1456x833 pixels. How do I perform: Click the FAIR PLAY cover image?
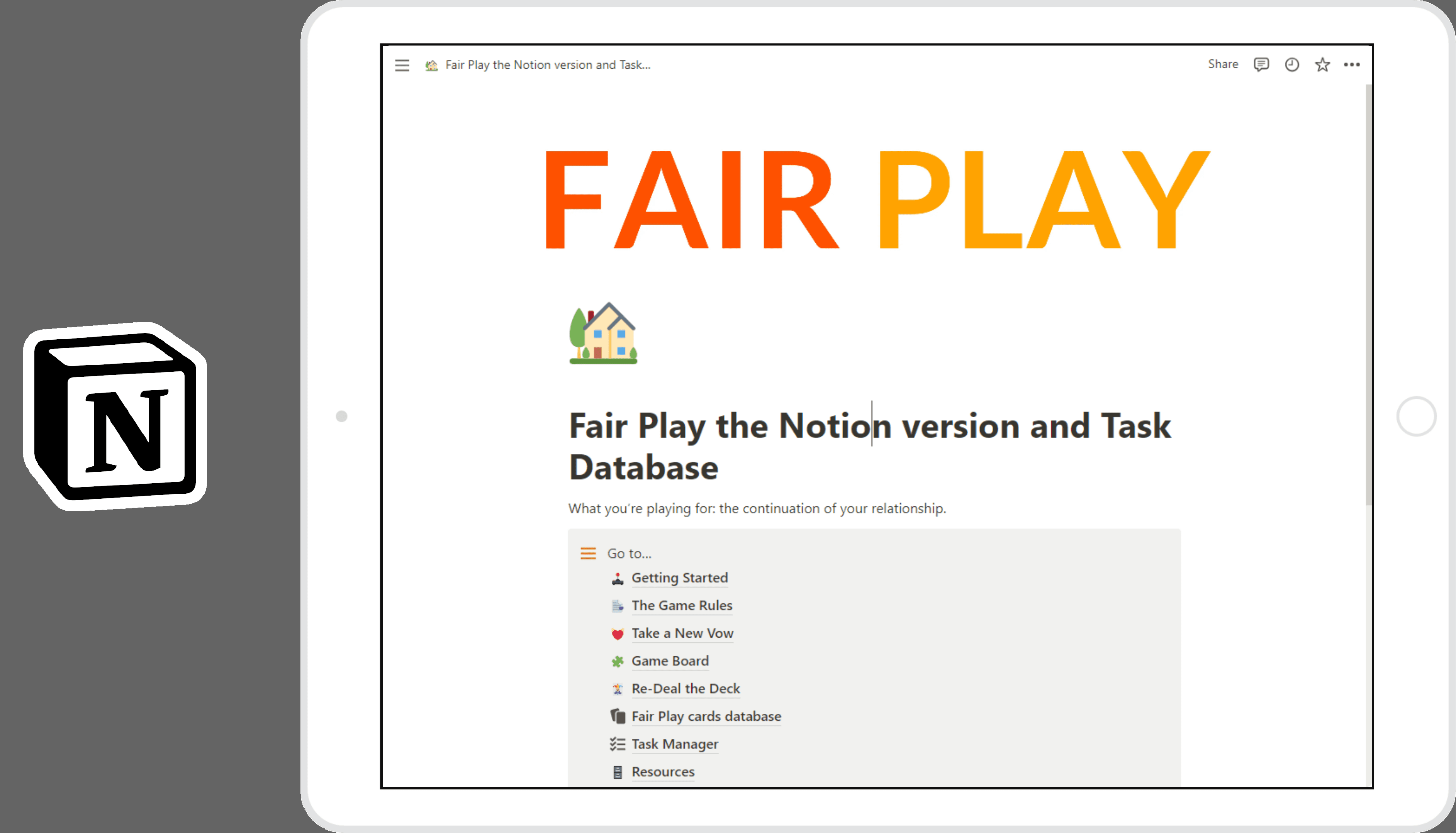coord(877,200)
